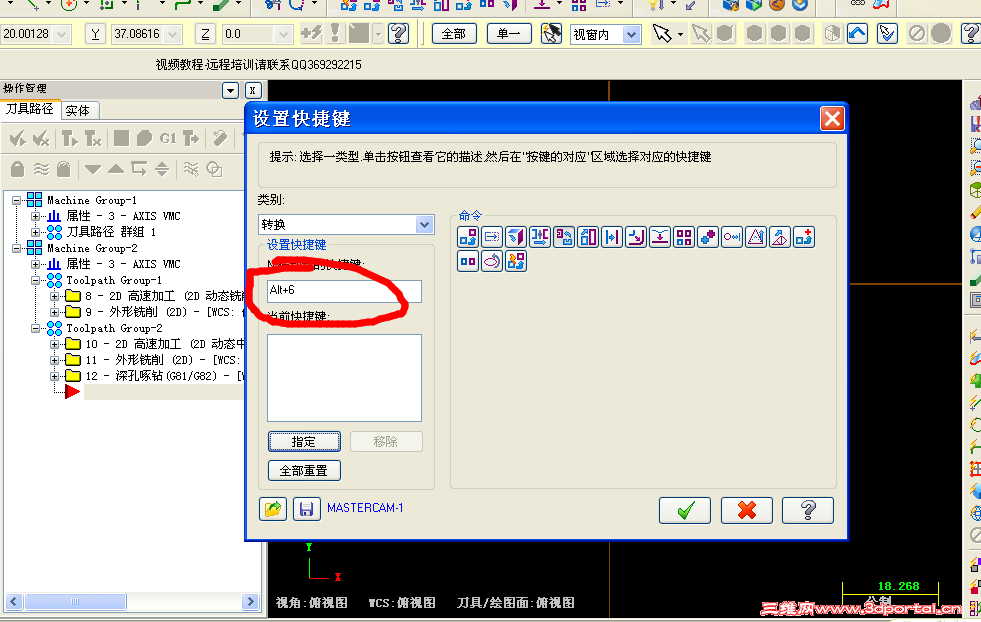The height and width of the screenshot is (622, 981).
Task: Open the Y coordinate 37.08616 dropdown
Action: (x=174, y=34)
